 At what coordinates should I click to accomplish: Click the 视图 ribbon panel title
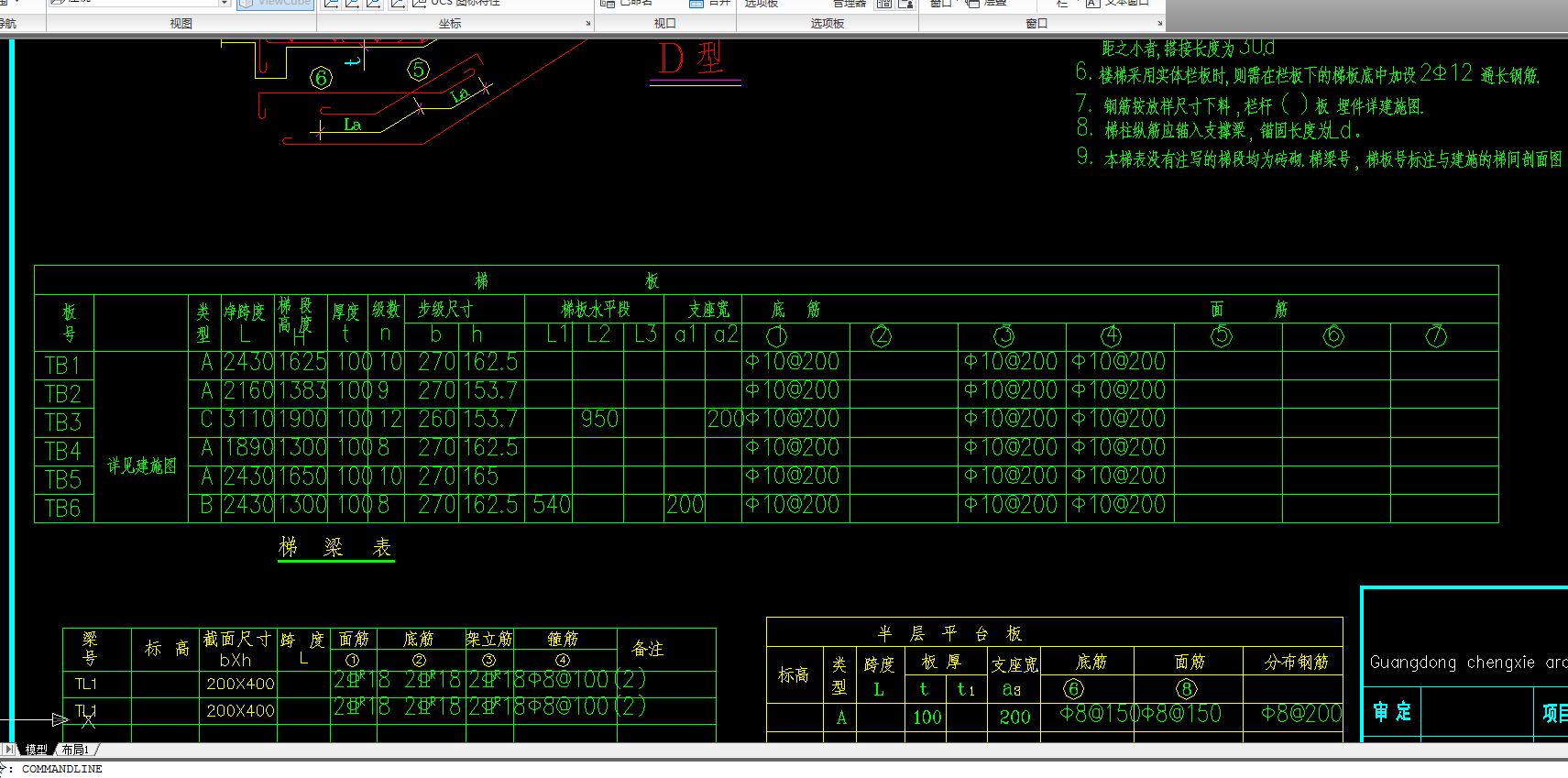click(181, 24)
